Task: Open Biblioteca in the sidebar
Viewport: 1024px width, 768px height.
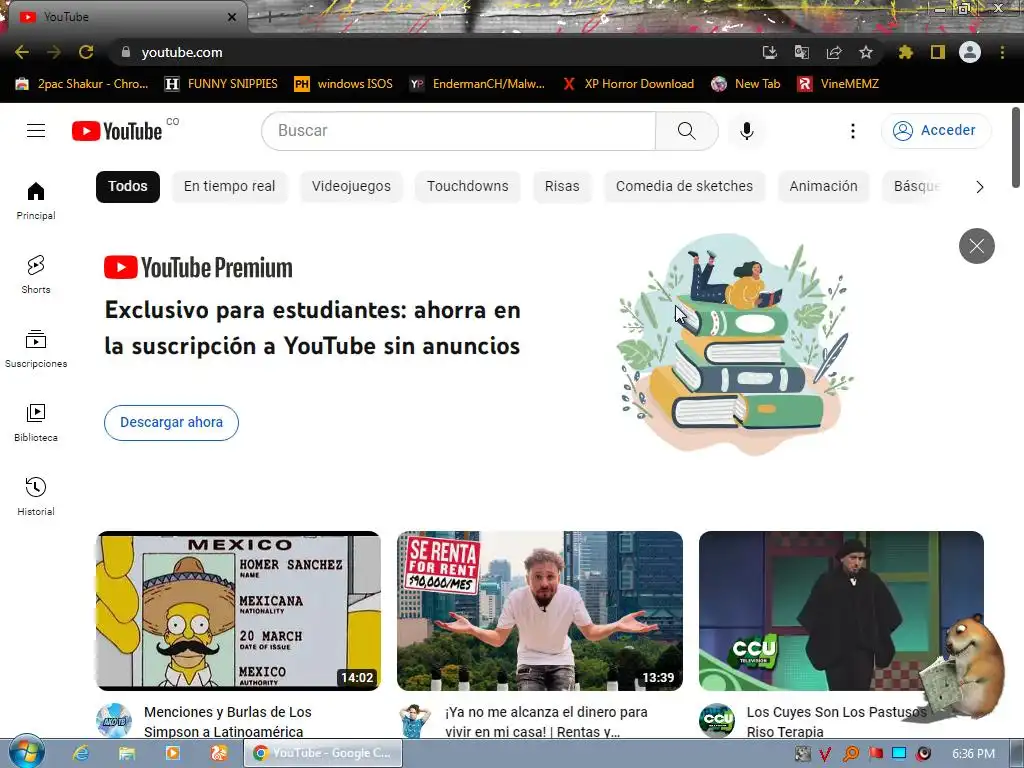Action: point(36,423)
